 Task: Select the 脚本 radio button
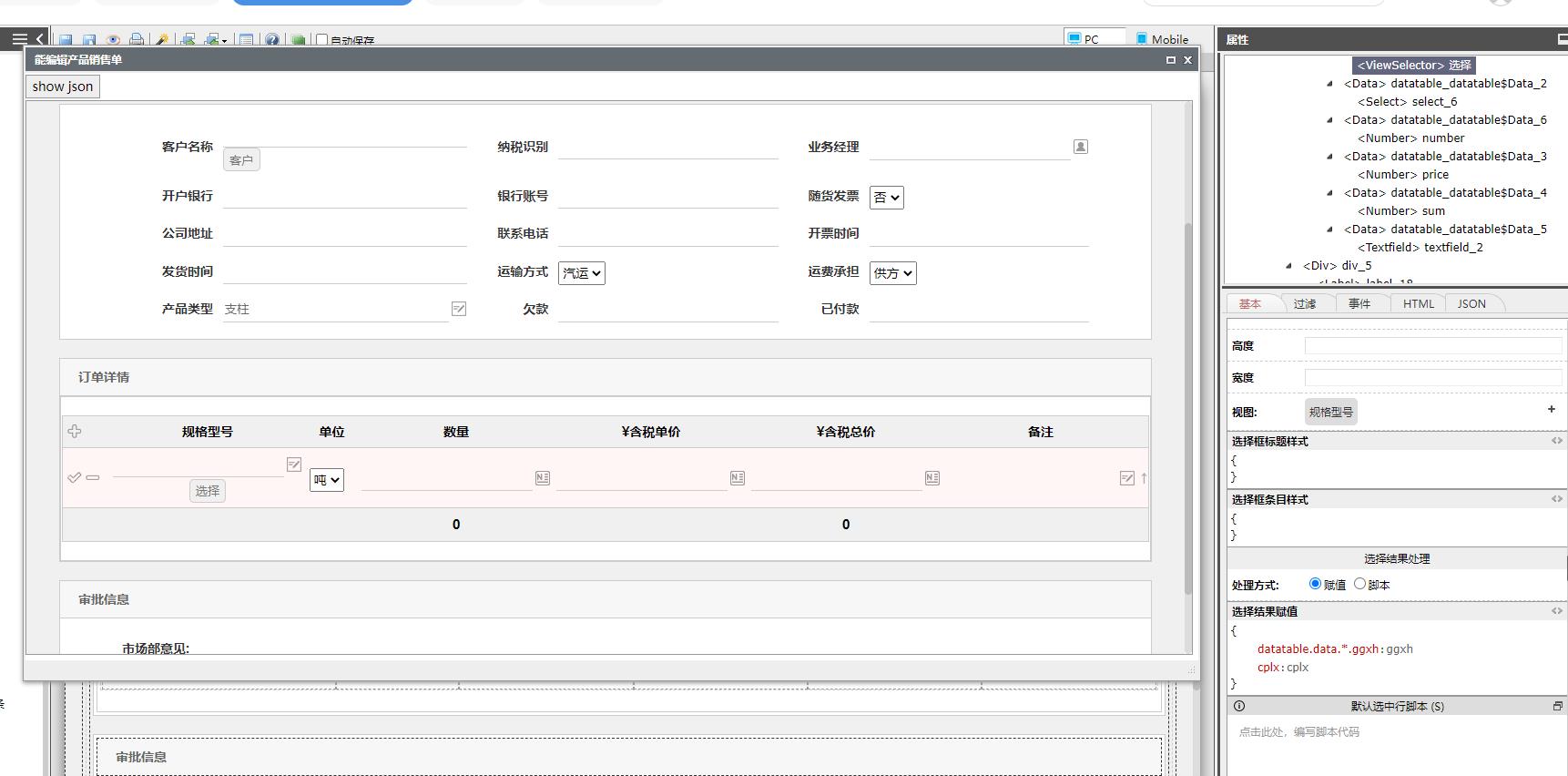pos(1359,584)
